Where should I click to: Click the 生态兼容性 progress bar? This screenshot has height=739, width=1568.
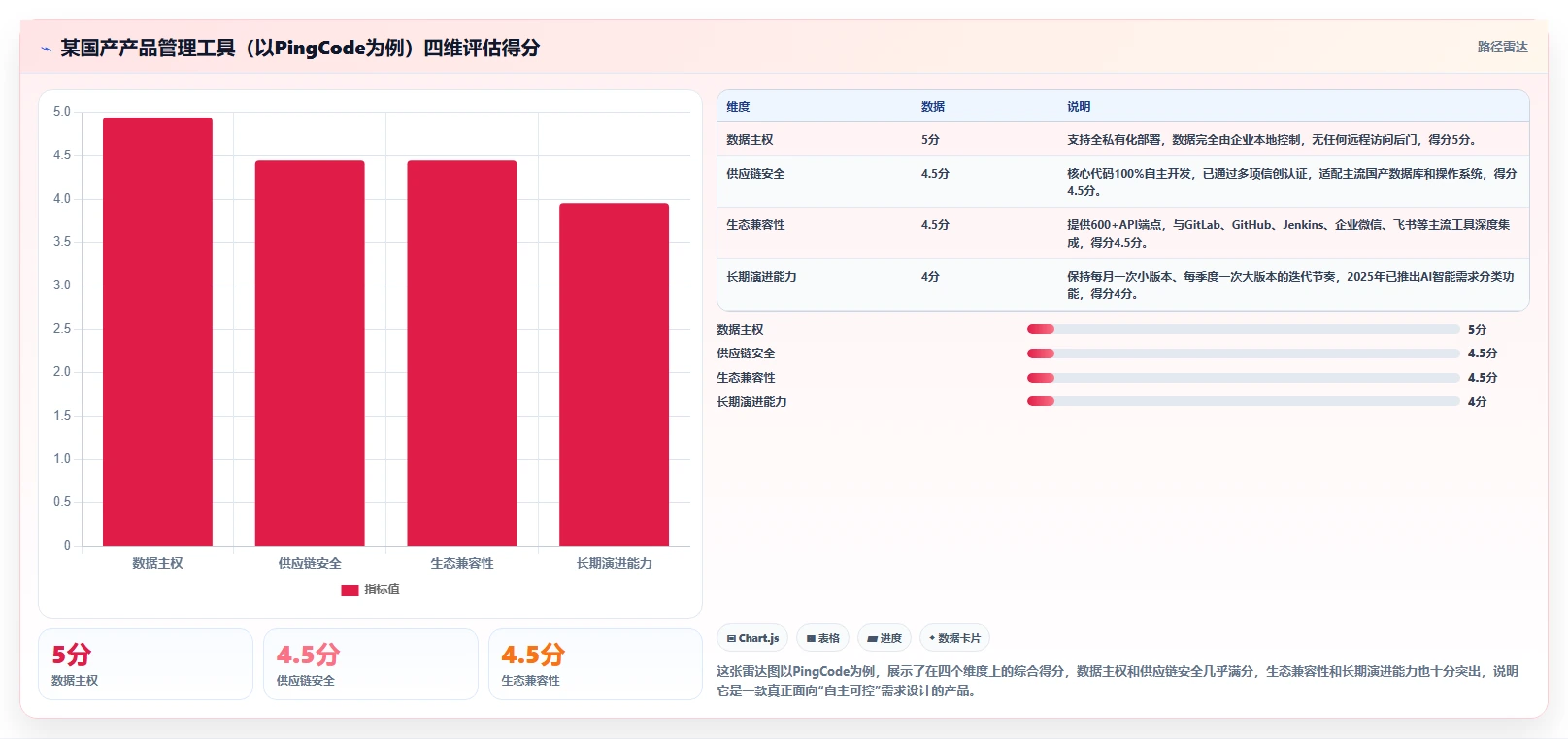pyautogui.click(x=1244, y=378)
